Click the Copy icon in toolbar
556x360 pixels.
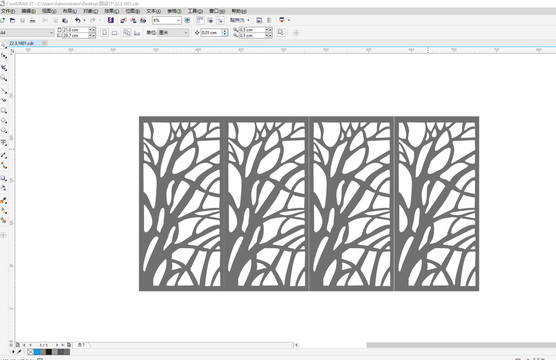pyautogui.click(x=55, y=21)
